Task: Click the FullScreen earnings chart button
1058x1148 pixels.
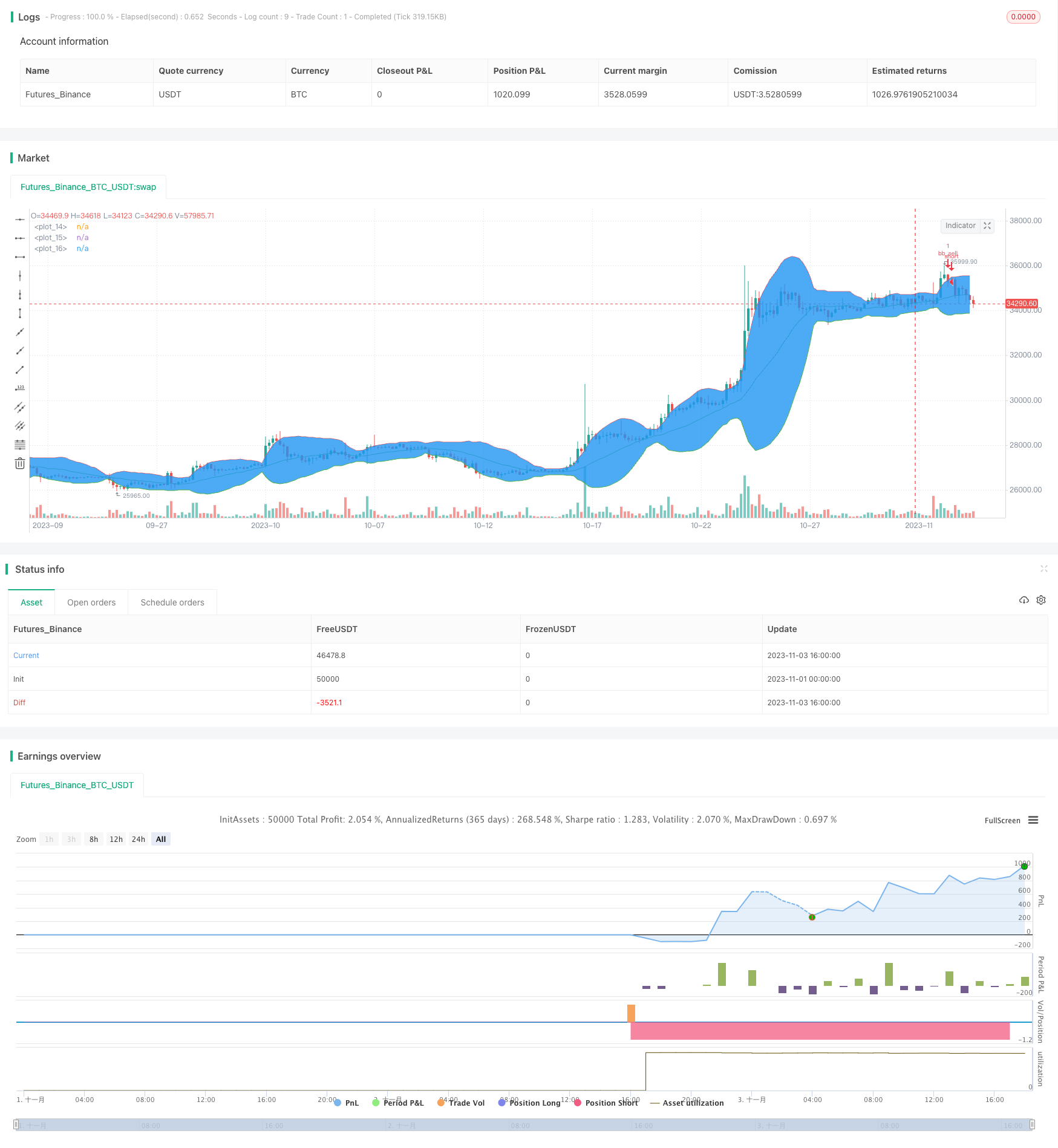Action: click(x=1002, y=820)
